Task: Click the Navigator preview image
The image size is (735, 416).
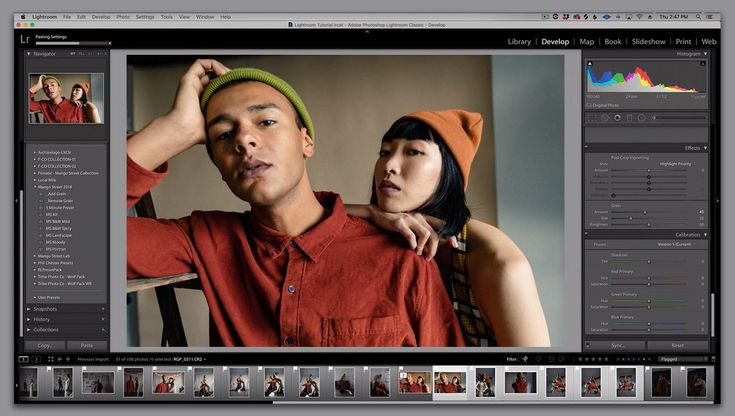Action: tap(66, 98)
